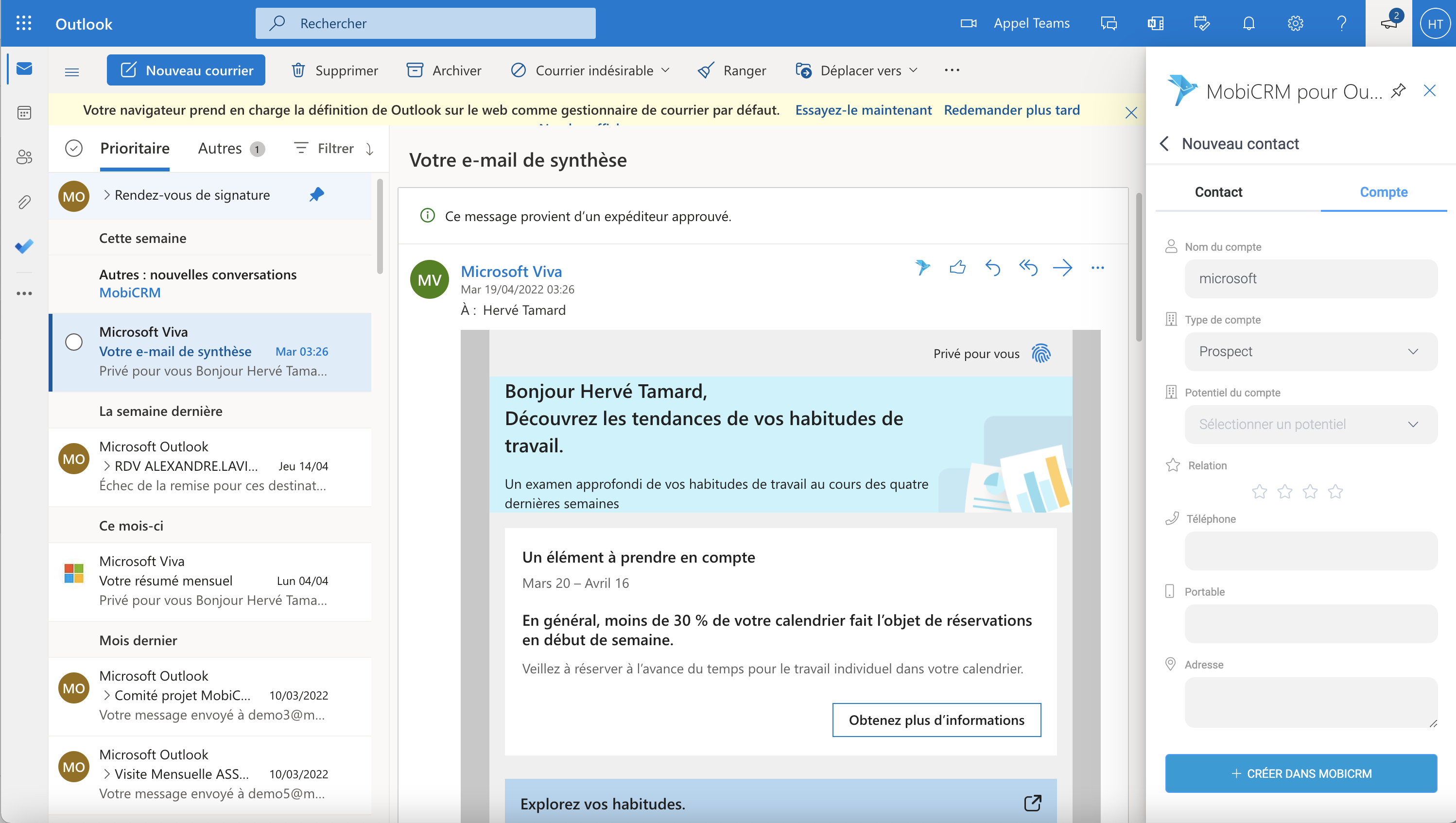
Task: Click the Essayez-le maintenant link
Action: pos(863,110)
